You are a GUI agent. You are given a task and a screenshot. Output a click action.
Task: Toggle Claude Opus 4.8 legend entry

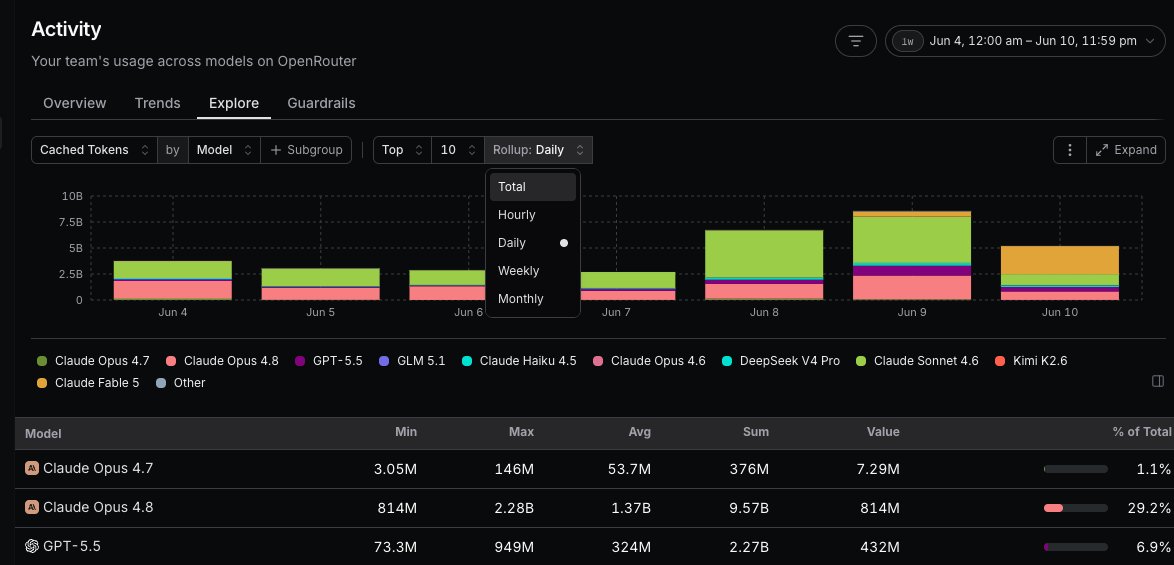click(222, 361)
